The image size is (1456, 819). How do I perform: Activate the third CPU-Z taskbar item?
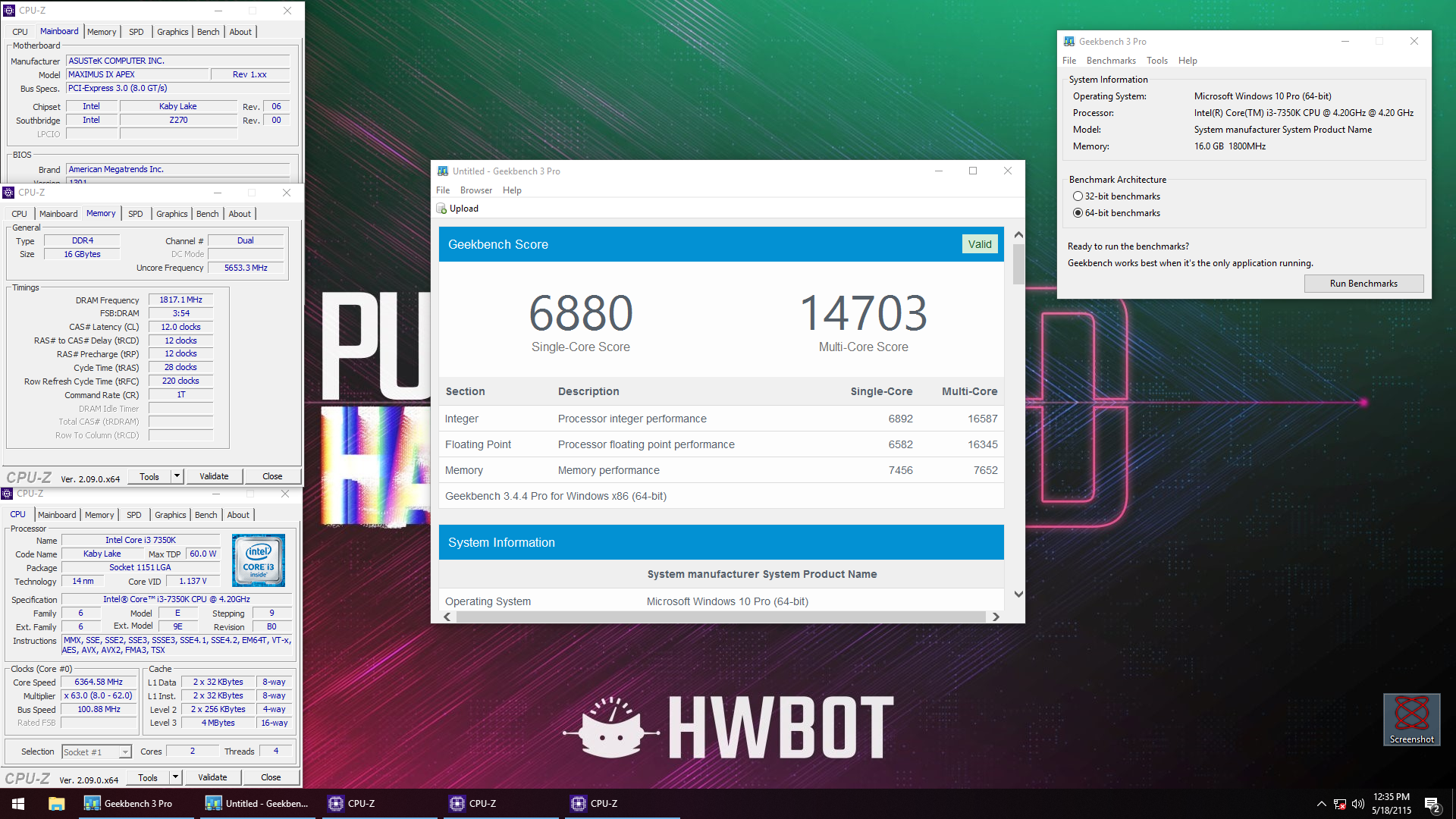coord(623,804)
